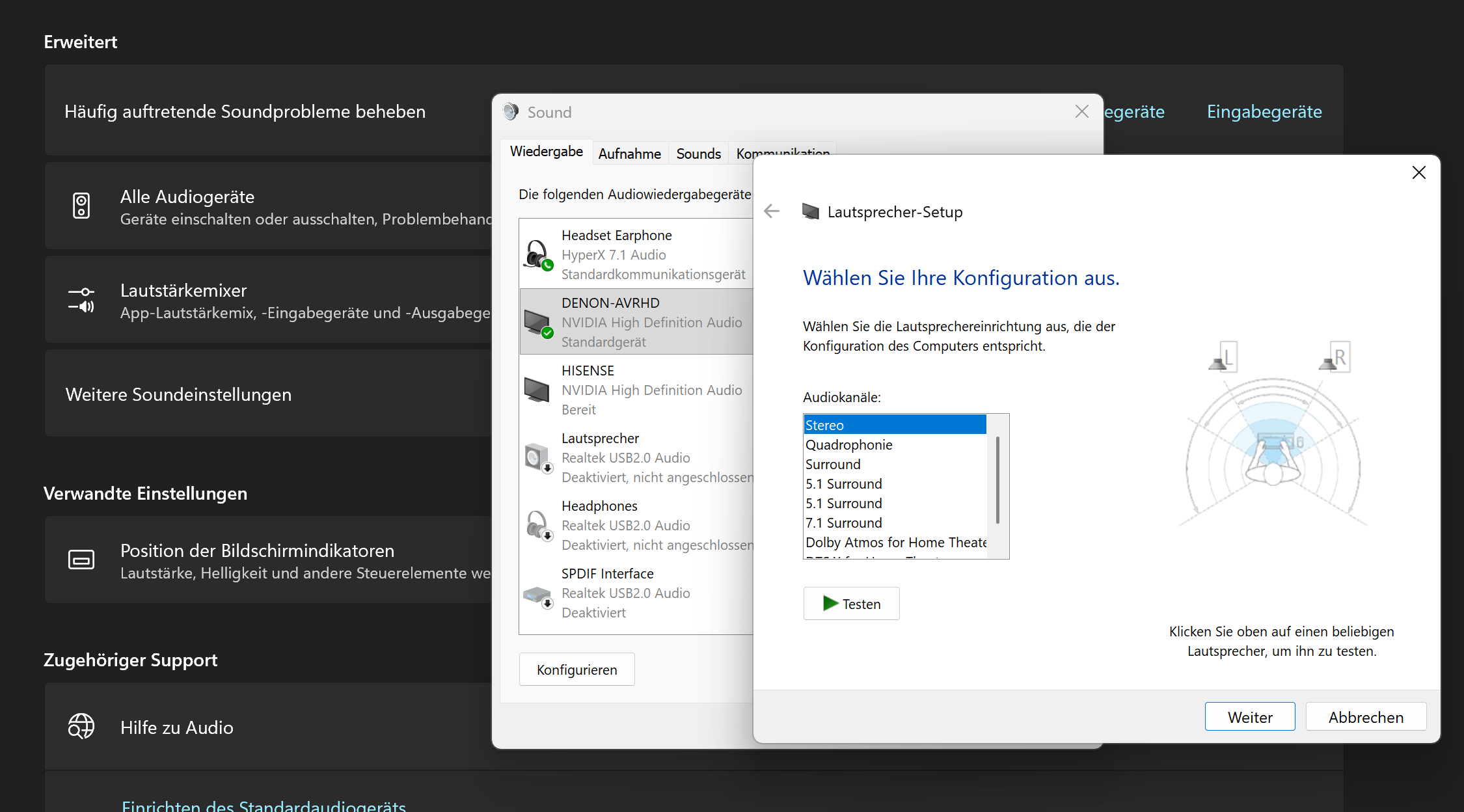
Task: Click the Headphones Realtek device icon
Action: (537, 525)
